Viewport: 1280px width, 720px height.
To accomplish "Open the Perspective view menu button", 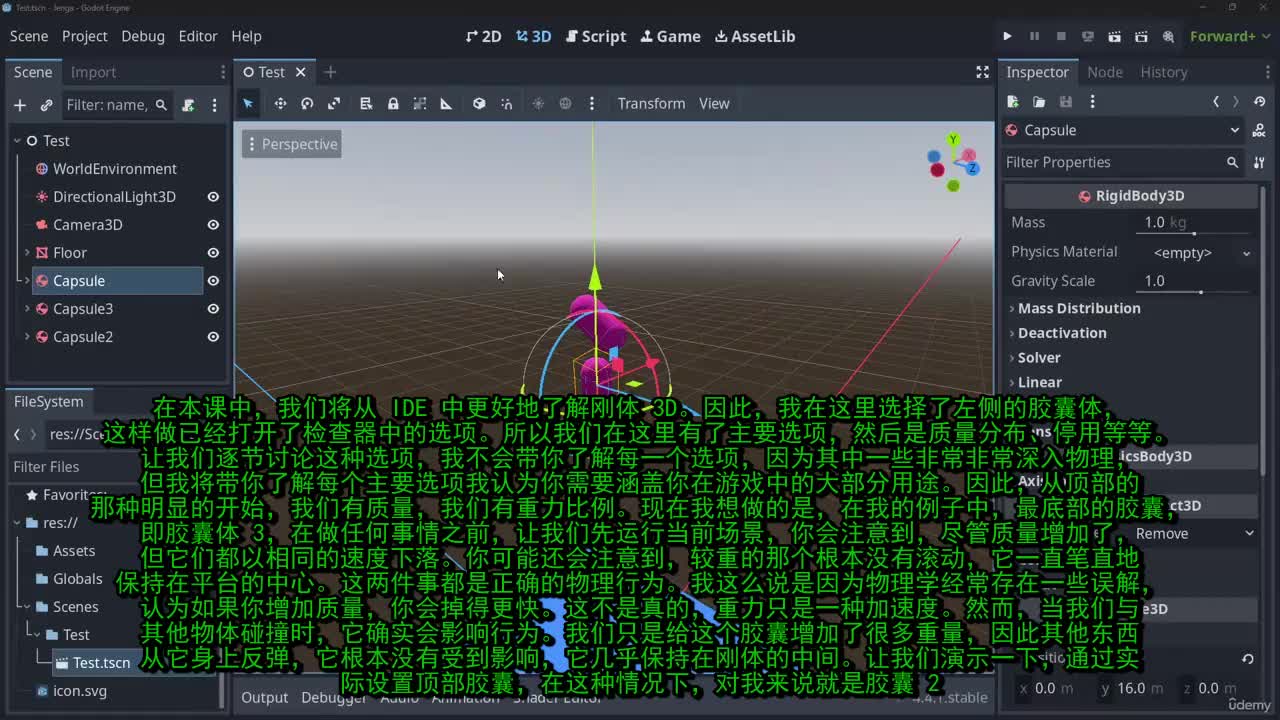I will click(x=292, y=144).
